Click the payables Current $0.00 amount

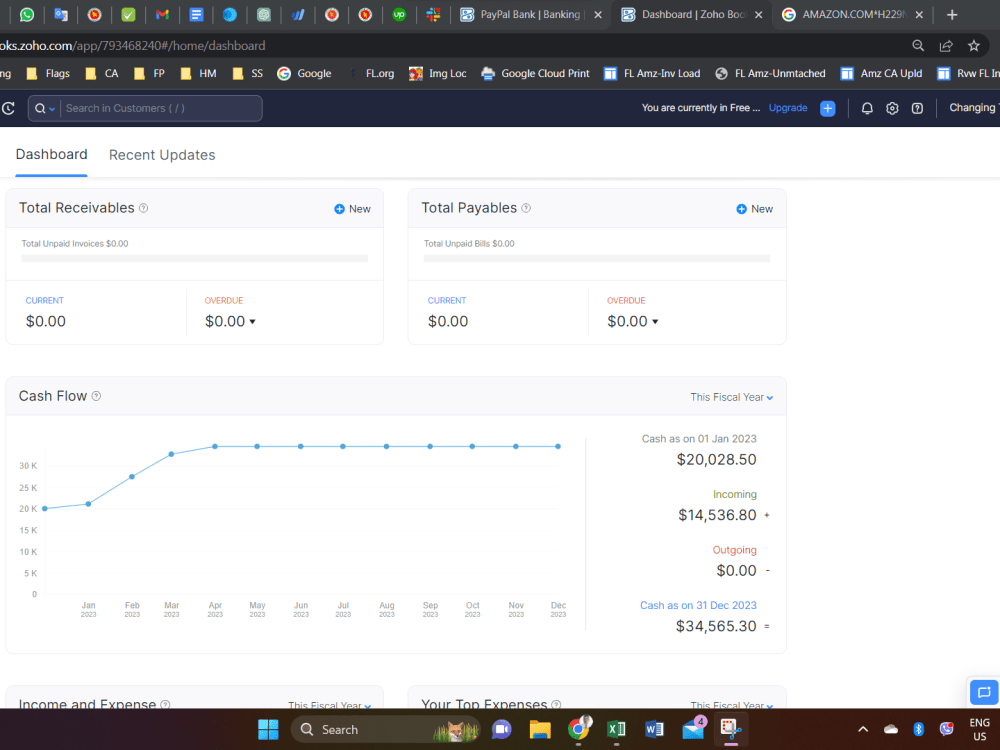pos(448,321)
